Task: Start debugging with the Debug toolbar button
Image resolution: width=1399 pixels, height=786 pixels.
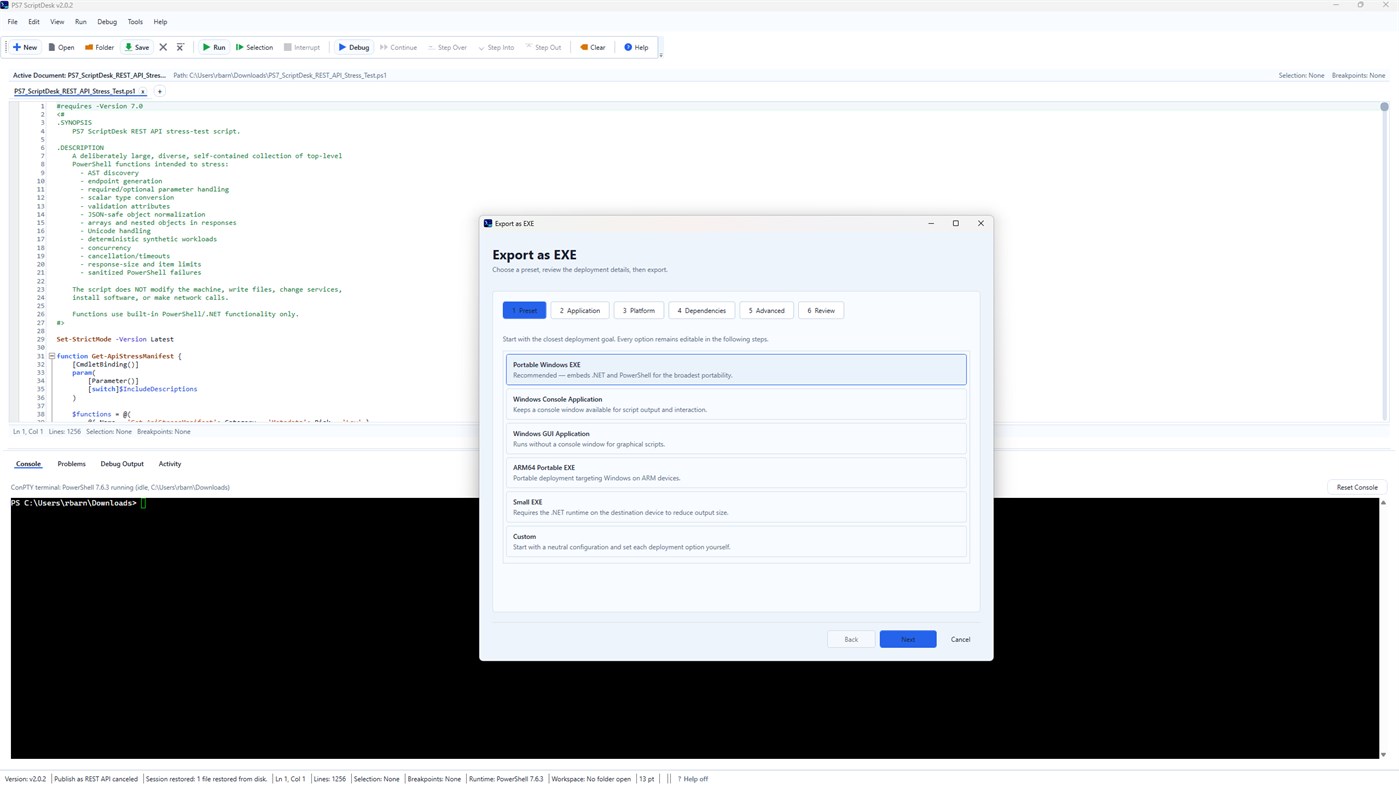Action: (x=354, y=47)
